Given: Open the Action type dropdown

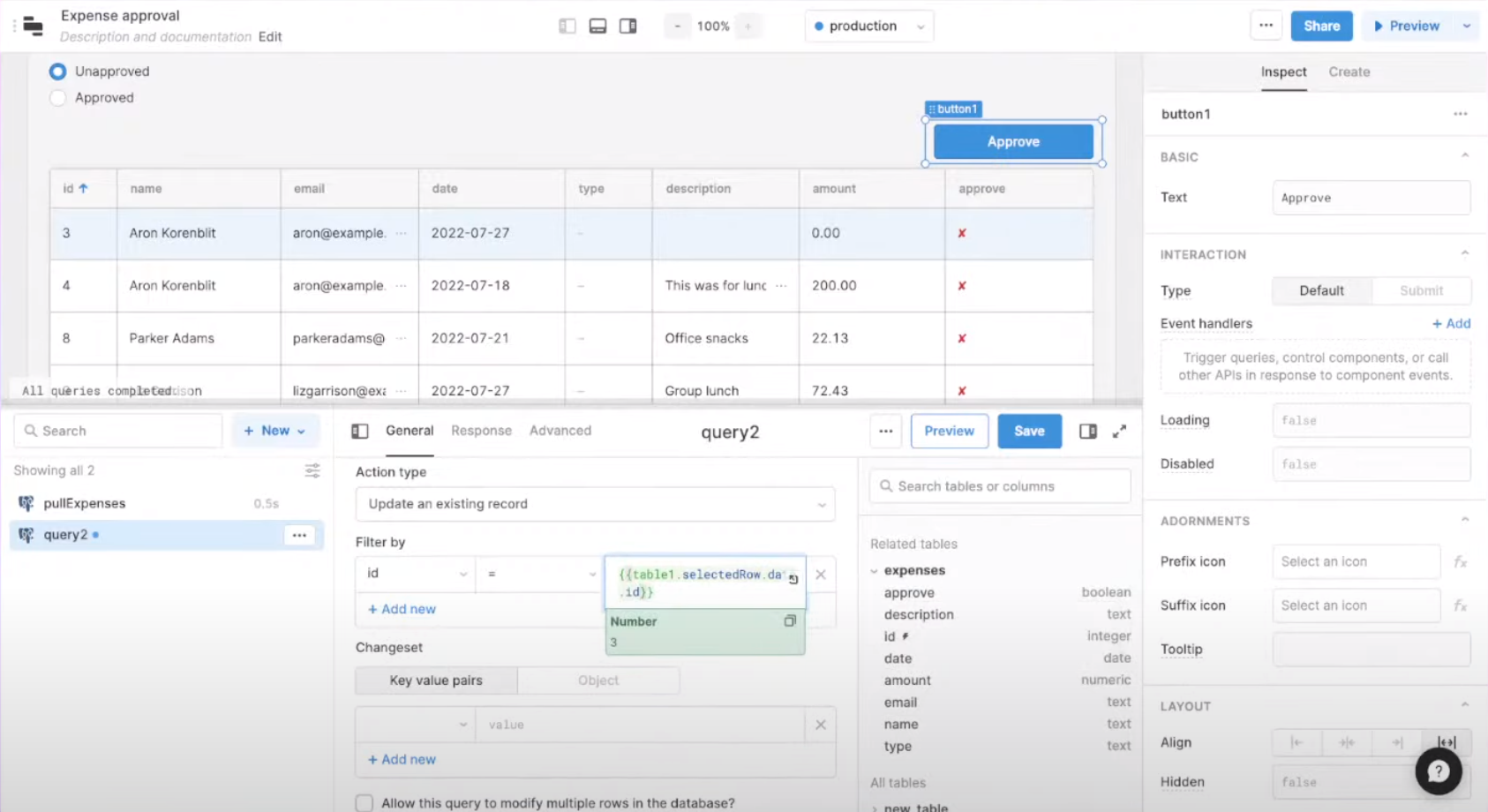Looking at the screenshot, I should [596, 504].
